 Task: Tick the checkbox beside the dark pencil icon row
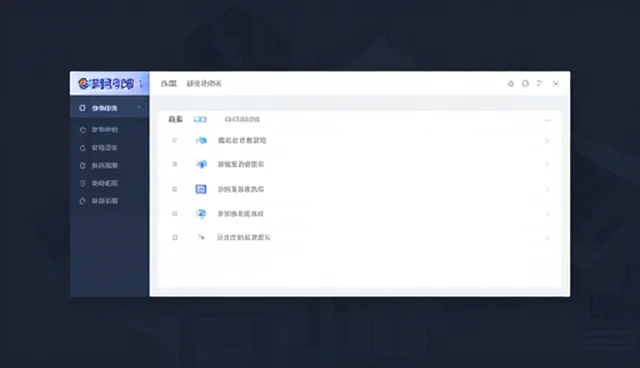point(175,237)
